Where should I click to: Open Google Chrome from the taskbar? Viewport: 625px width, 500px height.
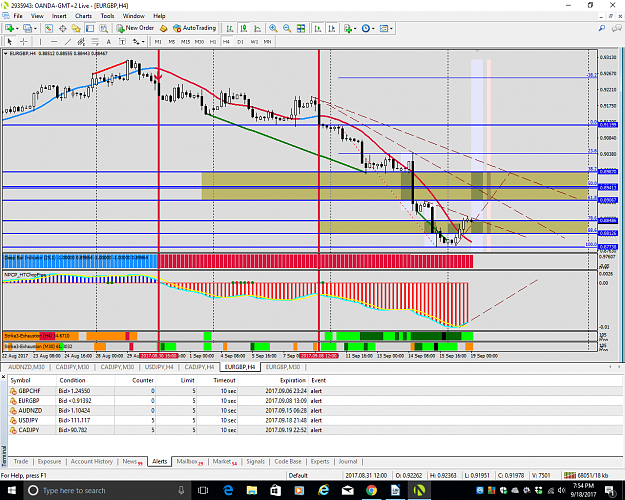click(x=371, y=490)
